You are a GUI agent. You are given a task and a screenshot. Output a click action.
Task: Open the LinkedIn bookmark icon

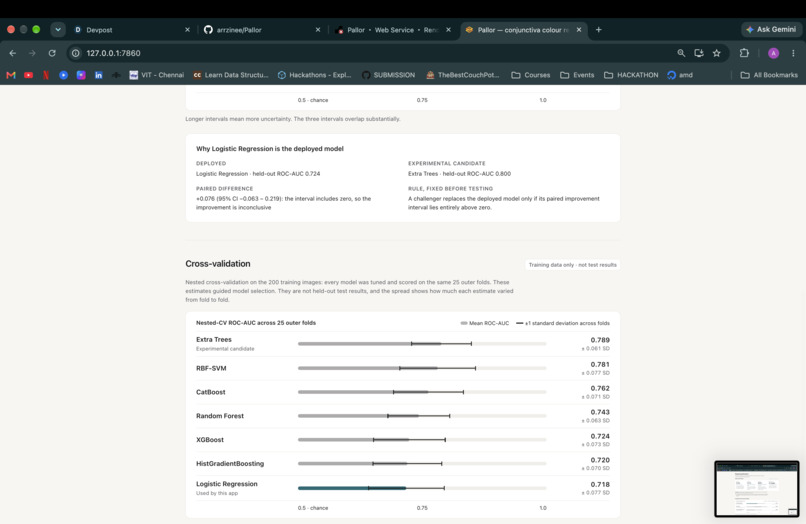[x=98, y=75]
